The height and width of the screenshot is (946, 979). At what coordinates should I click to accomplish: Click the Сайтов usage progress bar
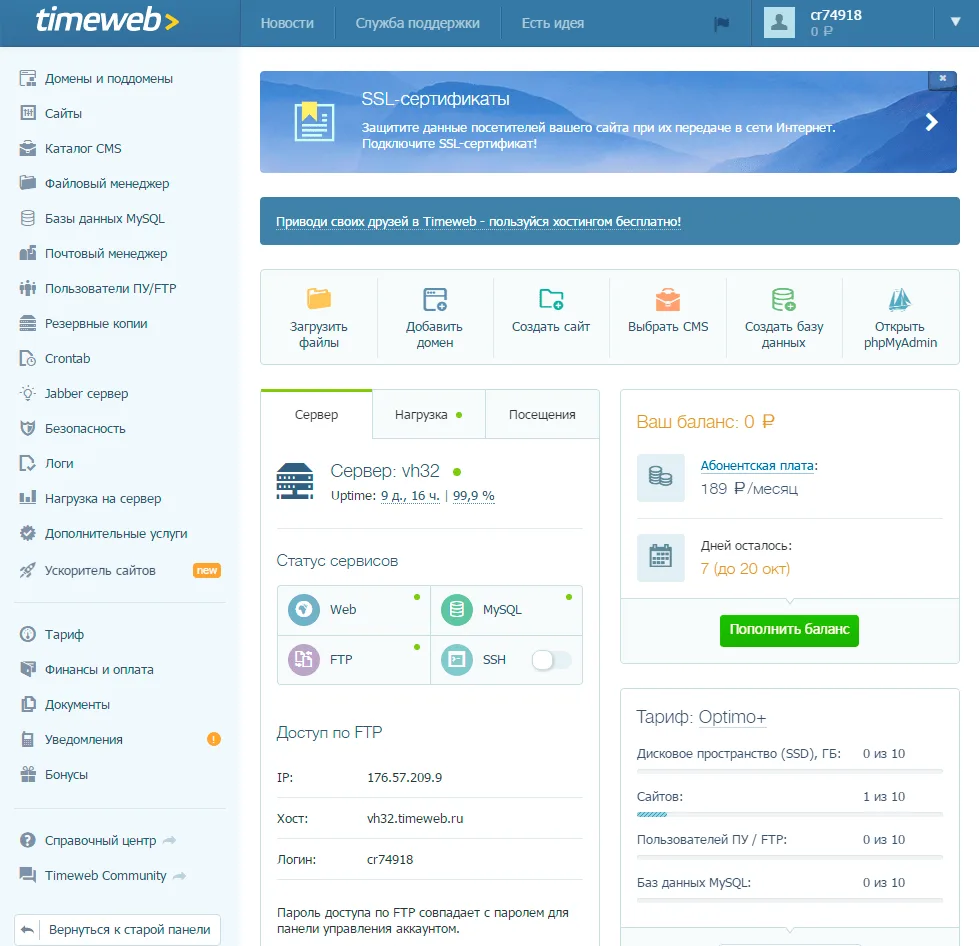tap(789, 814)
